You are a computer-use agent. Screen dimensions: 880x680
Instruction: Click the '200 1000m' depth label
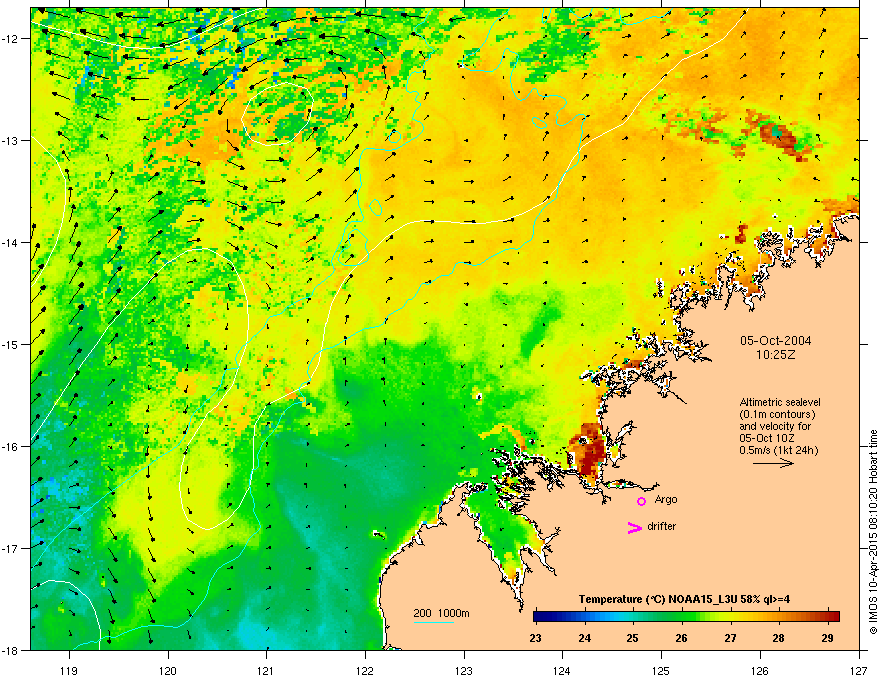click(x=441, y=613)
